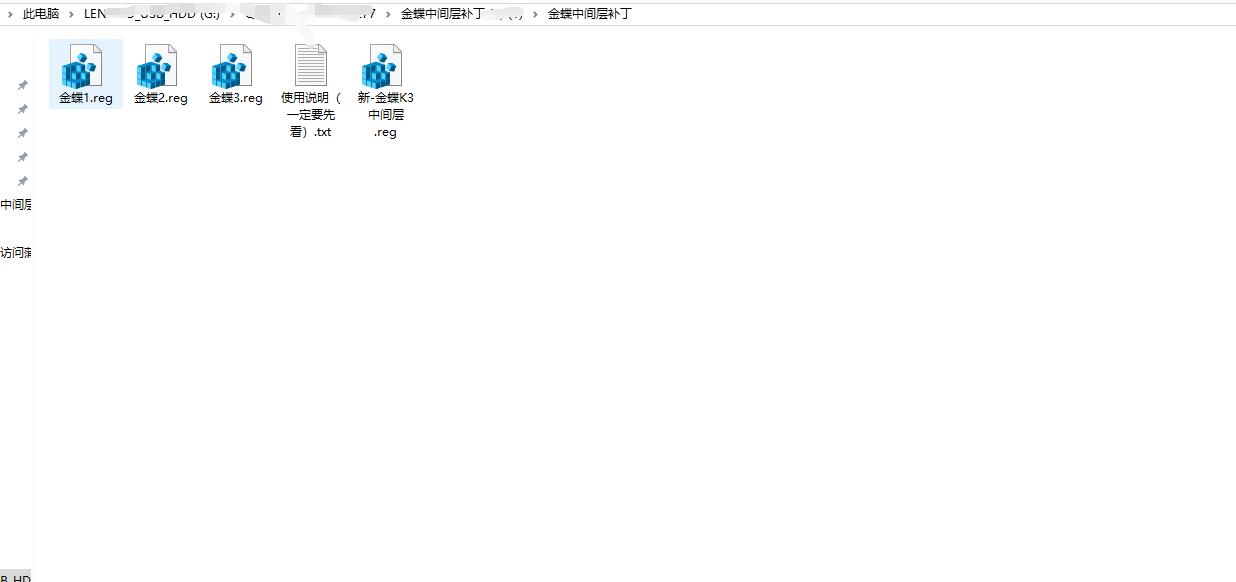Click the 使用说明（一定要先看）.txt file name
The width and height of the screenshot is (1236, 582).
coord(311,115)
